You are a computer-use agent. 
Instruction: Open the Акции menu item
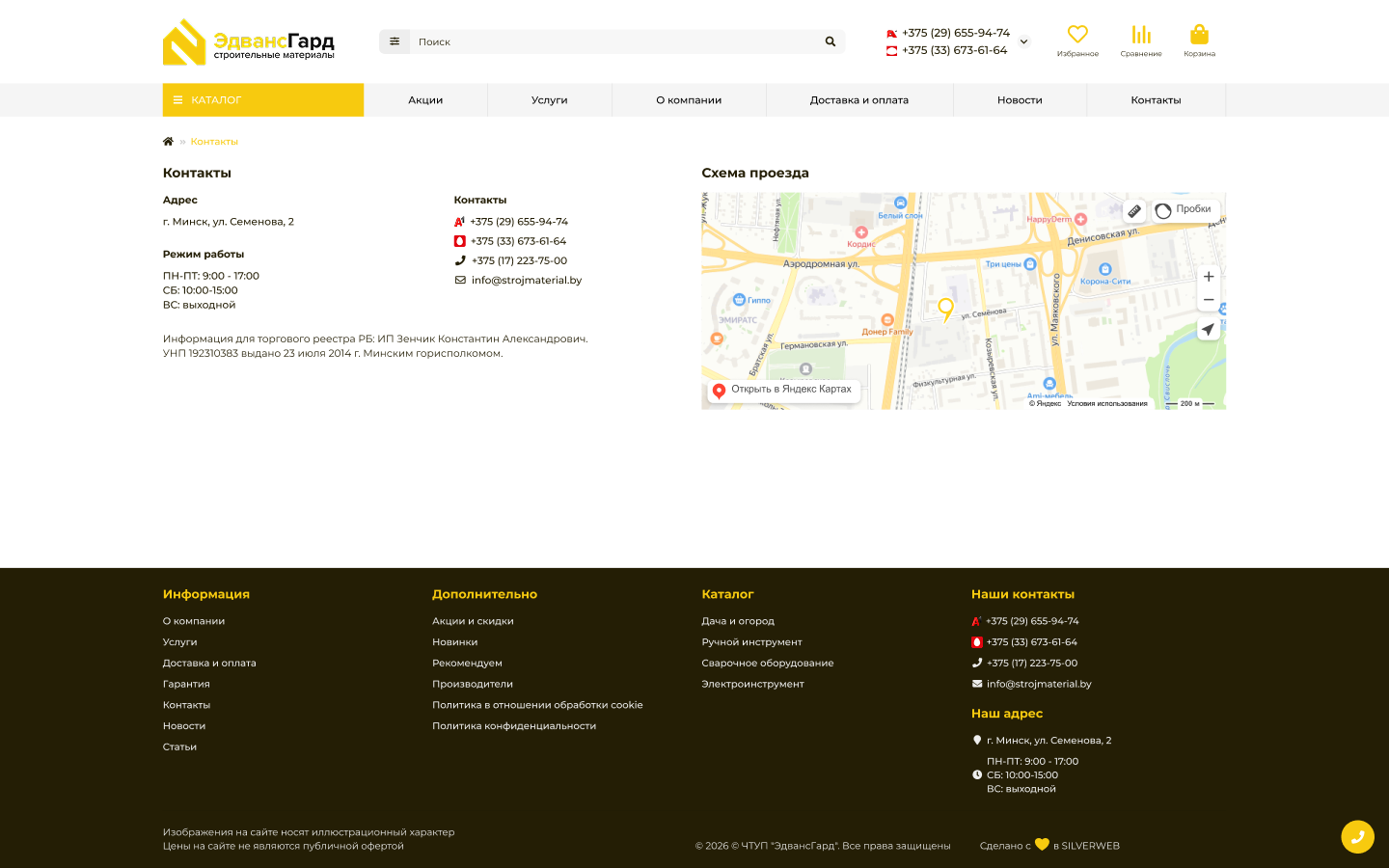425,100
